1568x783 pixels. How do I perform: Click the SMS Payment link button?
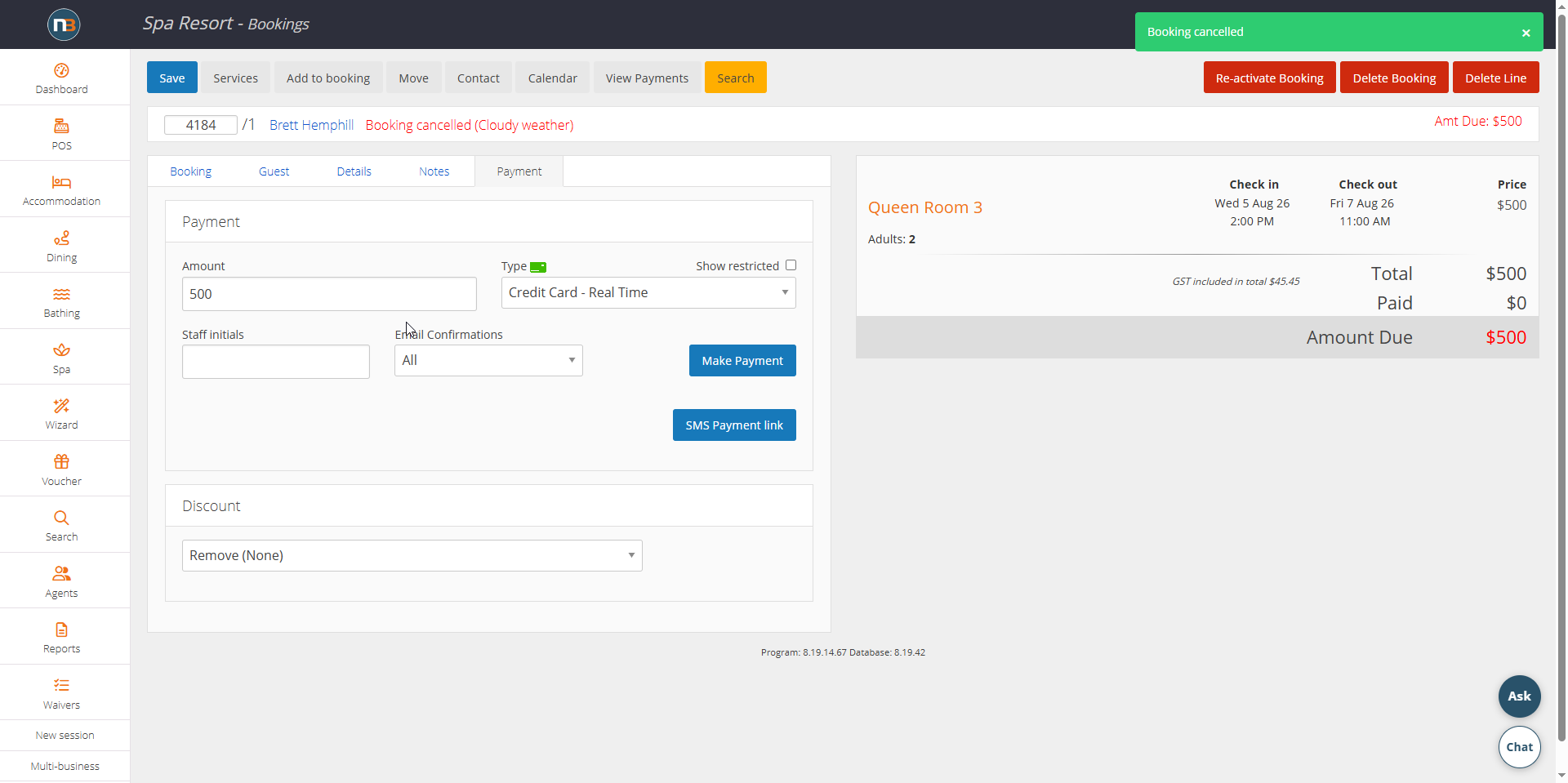click(734, 425)
